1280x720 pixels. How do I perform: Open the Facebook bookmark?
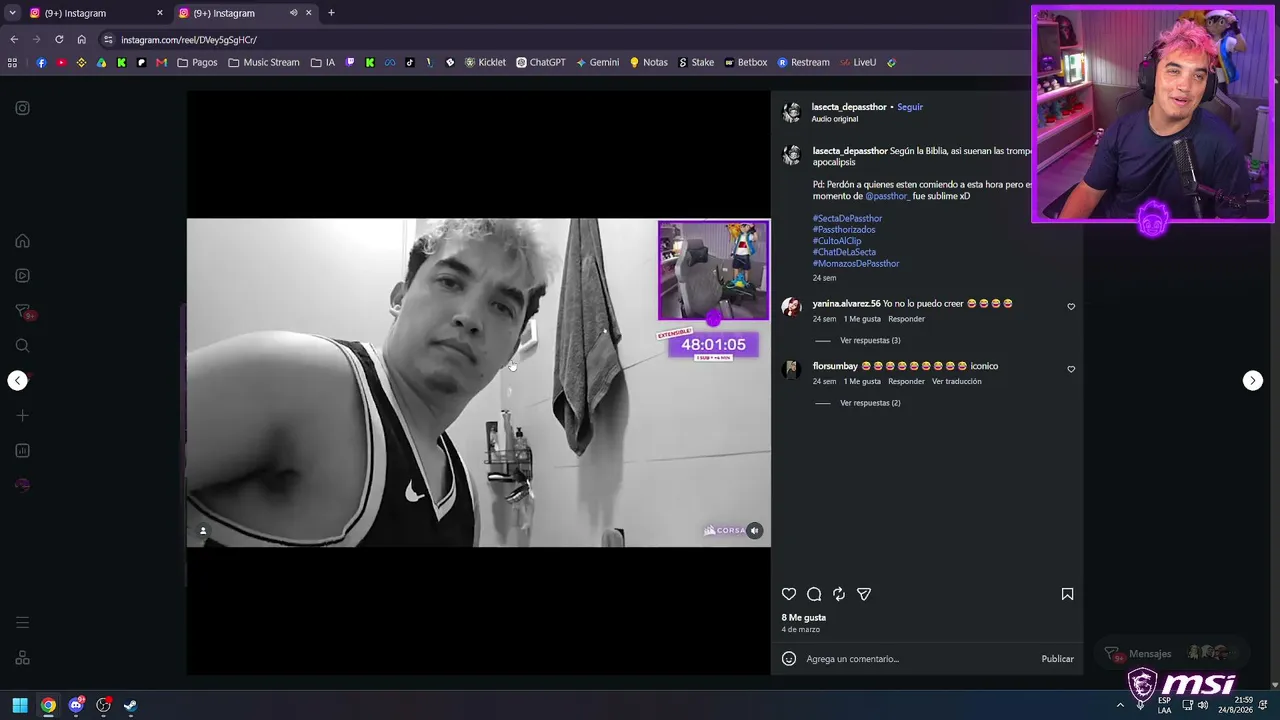[41, 62]
